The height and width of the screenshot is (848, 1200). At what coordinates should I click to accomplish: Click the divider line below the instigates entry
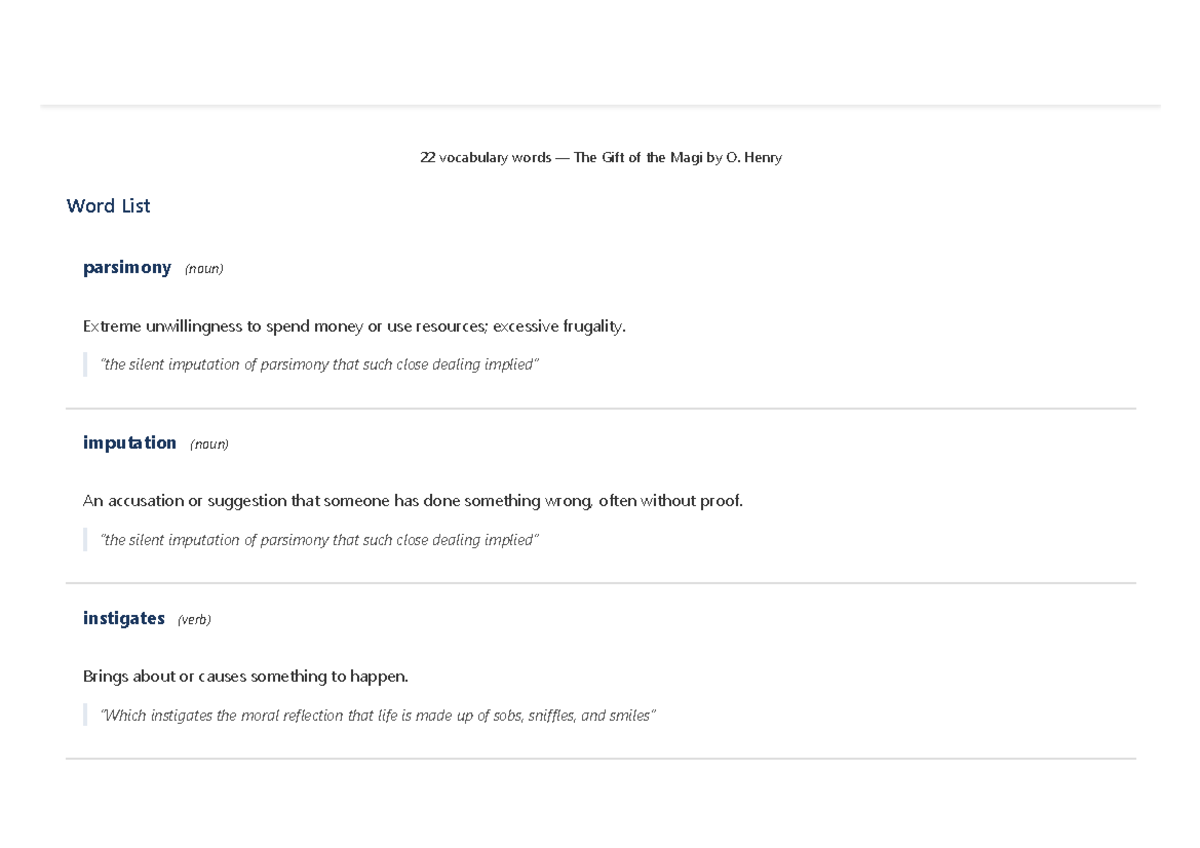tap(601, 759)
